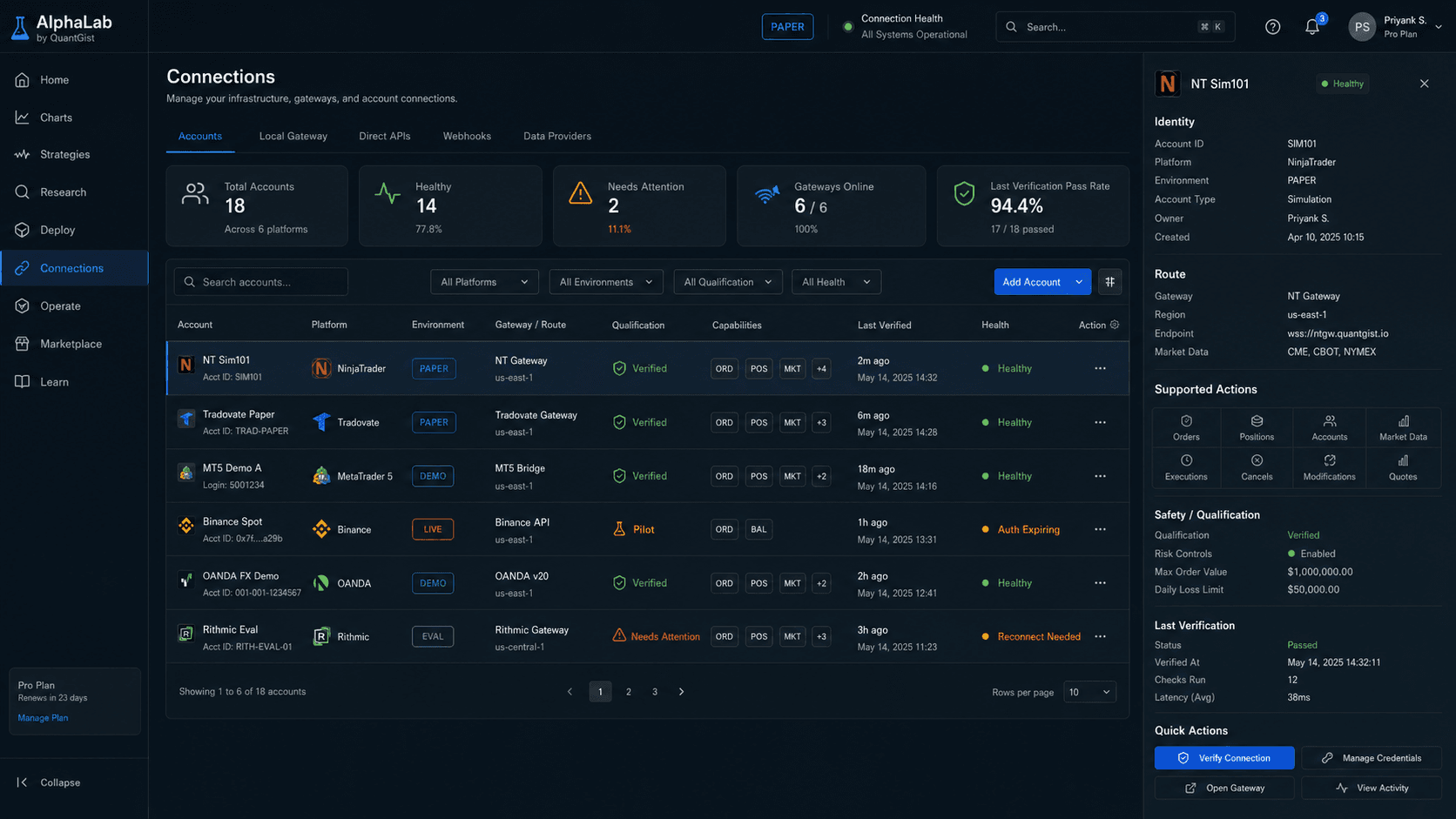The height and width of the screenshot is (819, 1456).
Task: Select the Market Data action tile
Action: click(1403, 428)
